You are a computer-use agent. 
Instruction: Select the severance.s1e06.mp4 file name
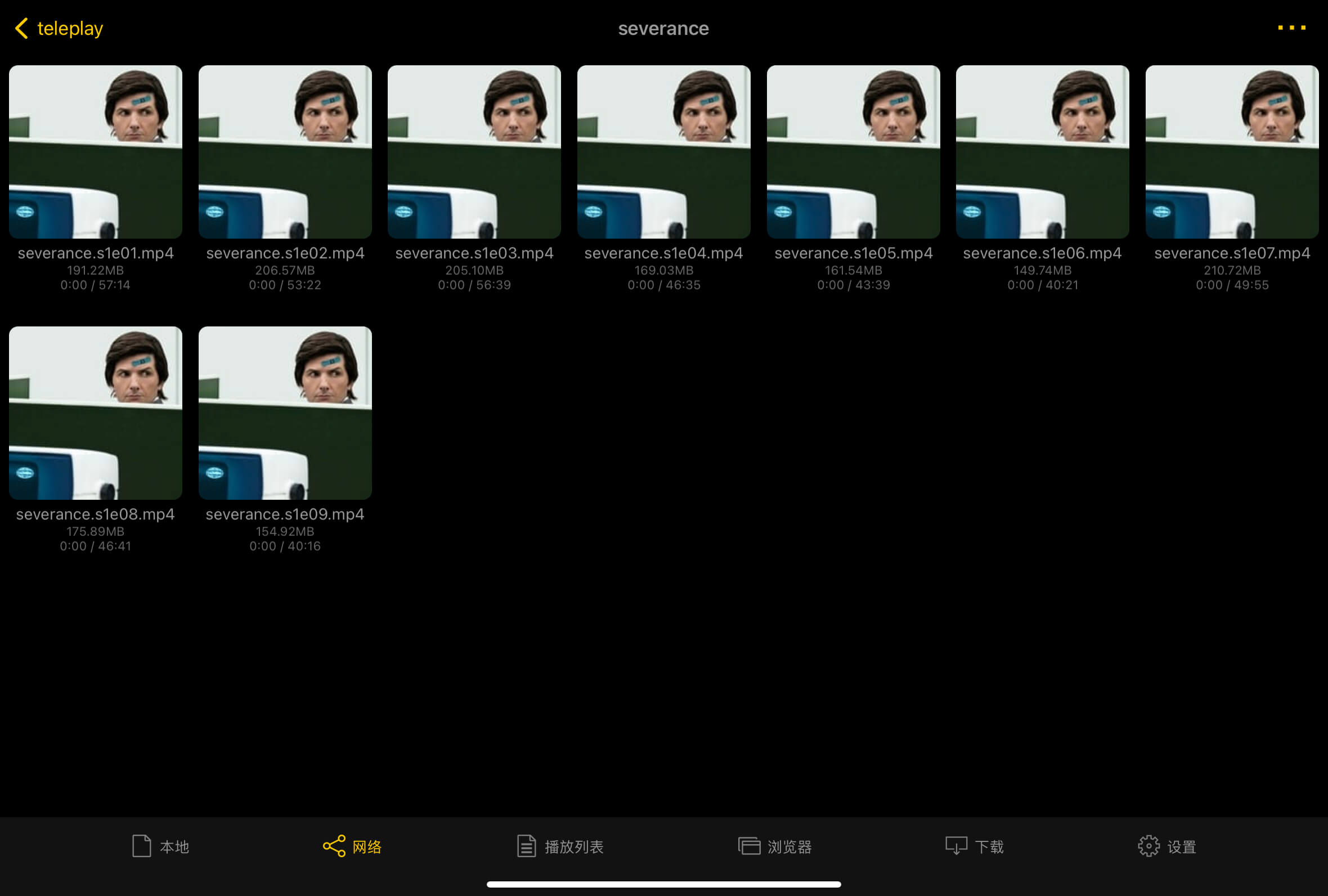(1042, 253)
